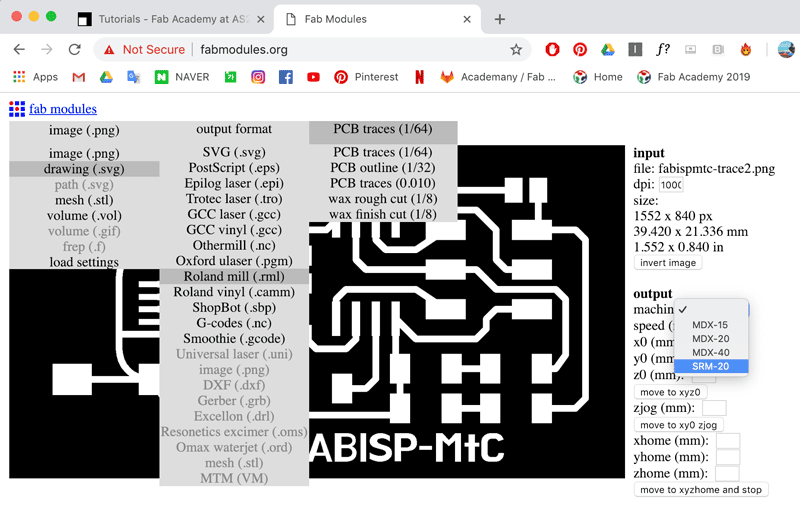Choose the blank checked machine option
800x517 pixels.
tap(710, 310)
